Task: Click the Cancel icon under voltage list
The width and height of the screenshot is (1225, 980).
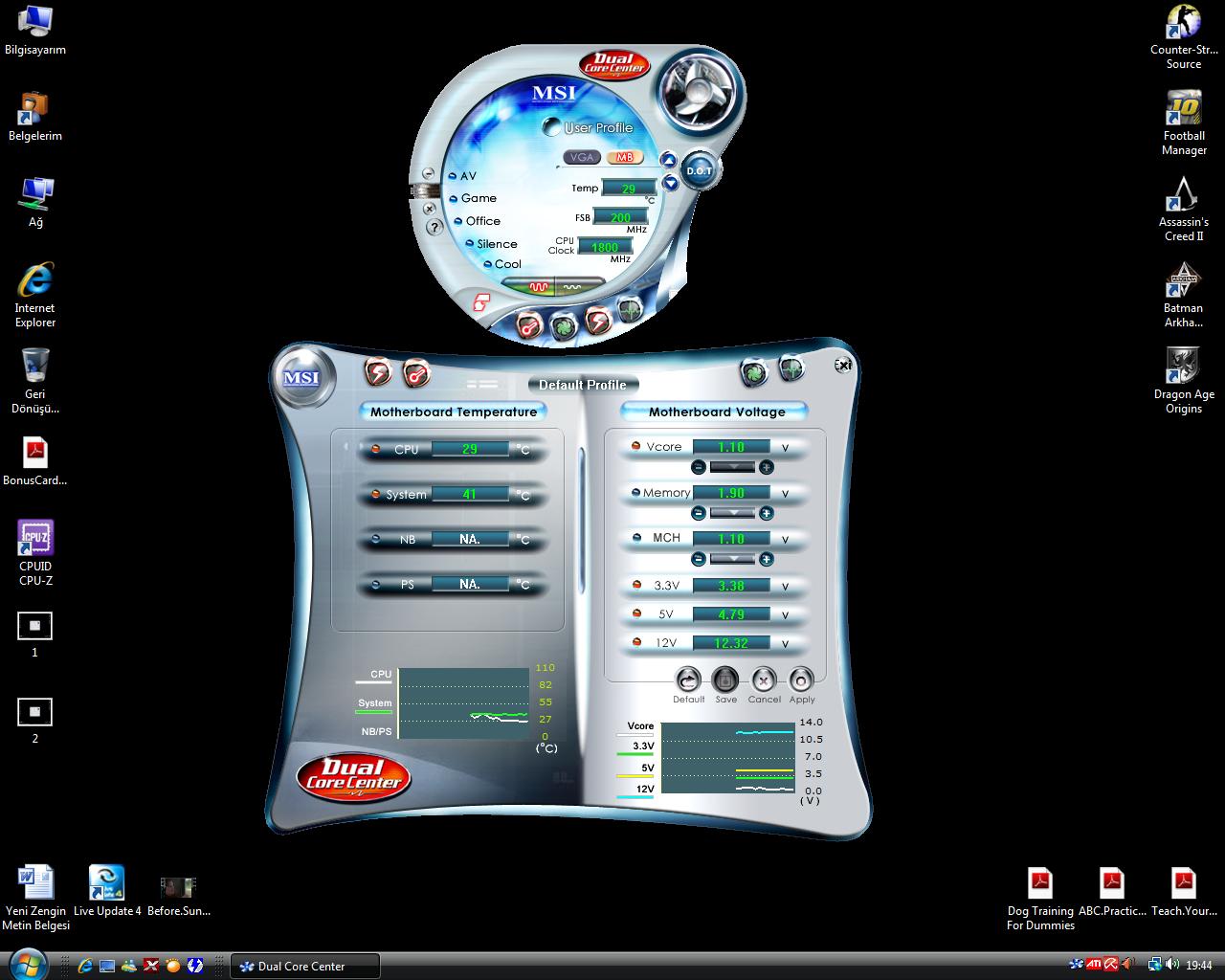Action: click(x=763, y=680)
